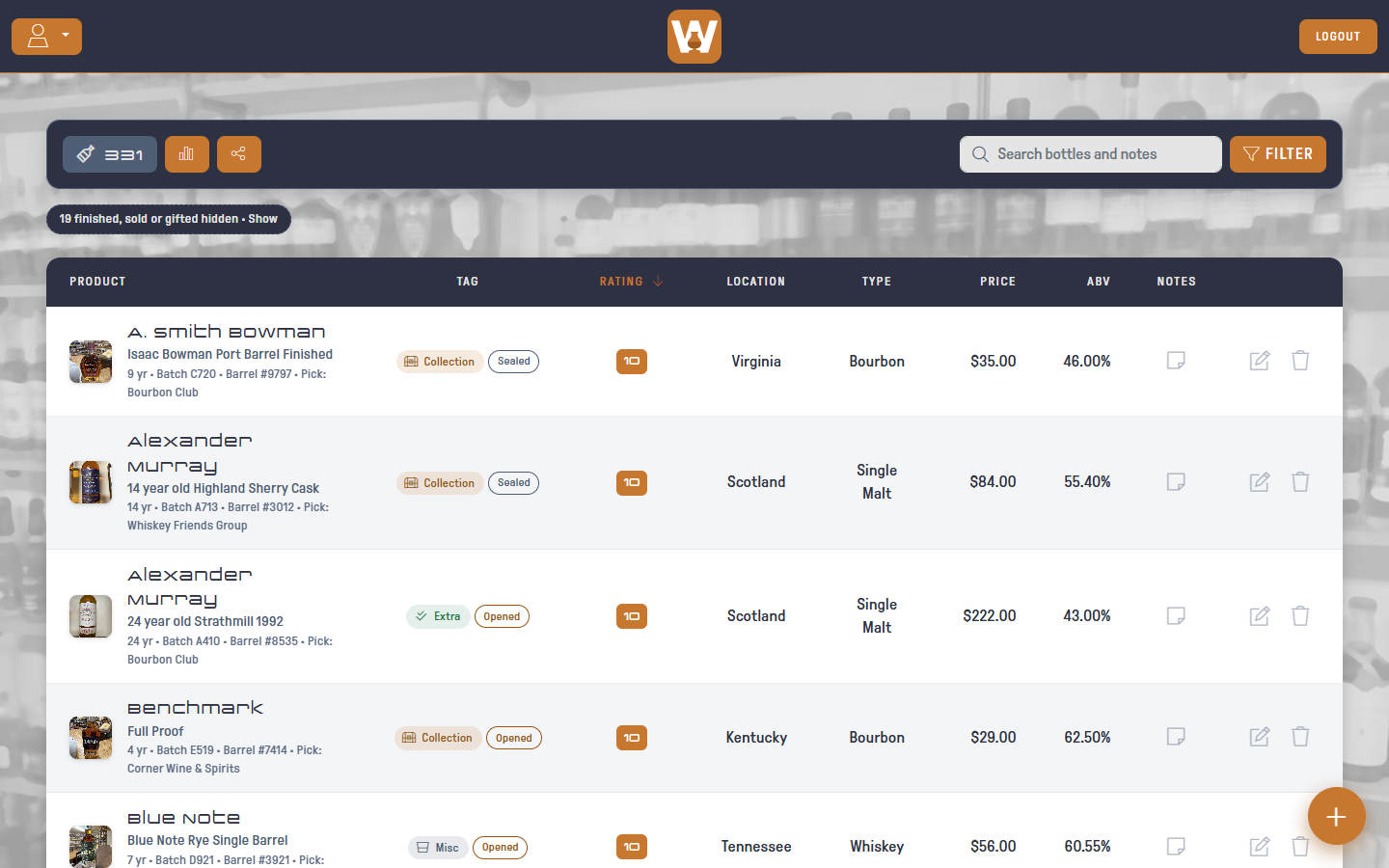Sort the table by Product column
Screen dimensions: 1389x868
pos(97,282)
